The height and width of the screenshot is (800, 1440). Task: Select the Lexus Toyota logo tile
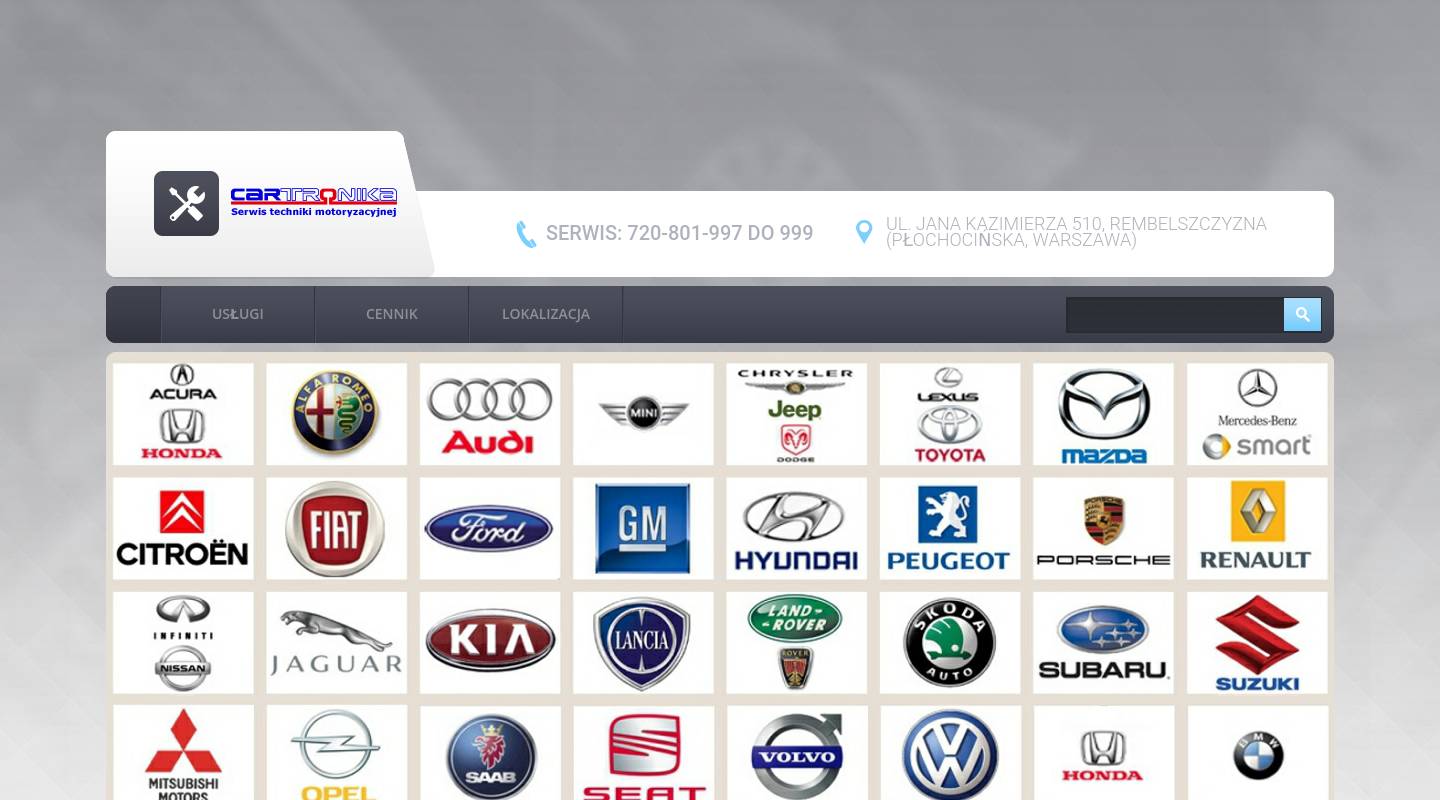coord(950,414)
